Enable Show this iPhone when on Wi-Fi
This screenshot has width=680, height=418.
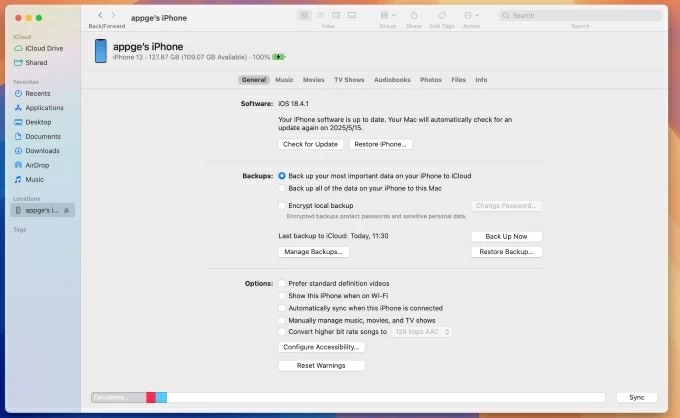tap(282, 296)
